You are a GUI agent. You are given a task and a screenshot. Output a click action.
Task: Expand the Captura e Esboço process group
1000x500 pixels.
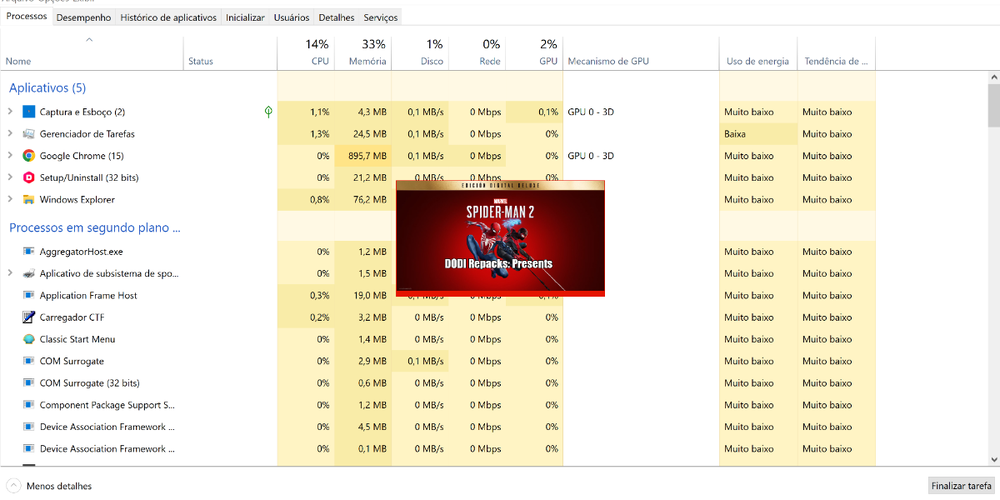coord(10,112)
